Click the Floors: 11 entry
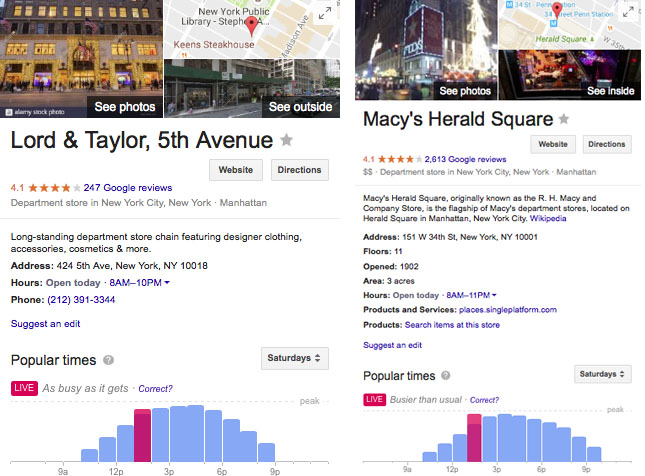 click(383, 251)
